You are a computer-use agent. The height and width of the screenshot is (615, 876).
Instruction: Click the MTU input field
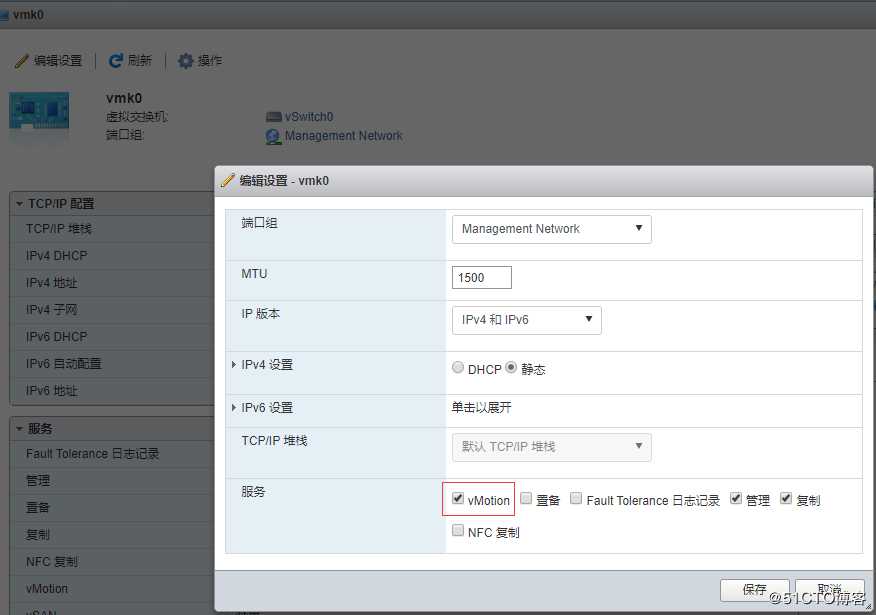pos(482,278)
